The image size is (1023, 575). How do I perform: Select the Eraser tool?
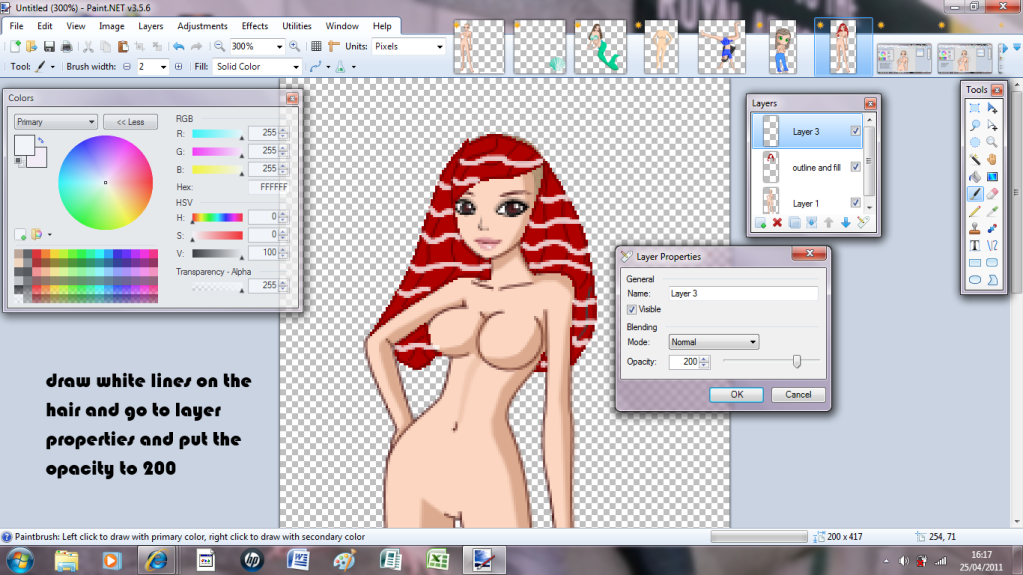coord(992,194)
